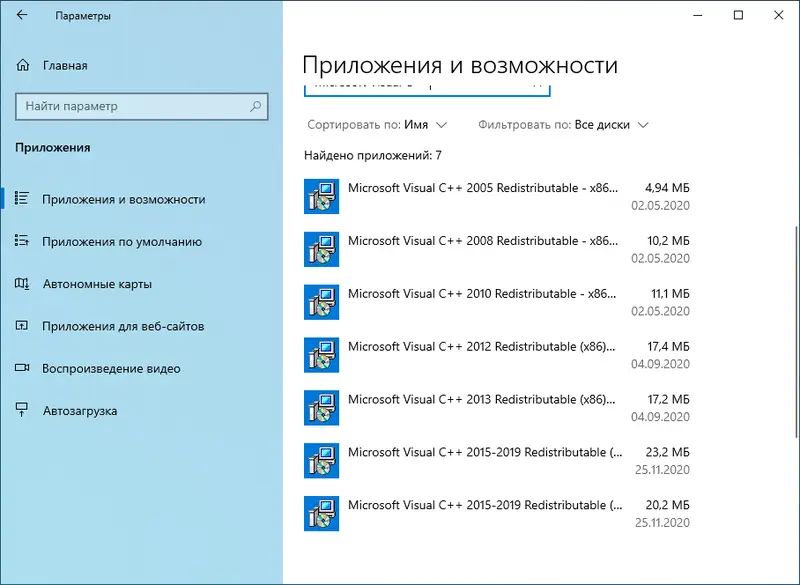
Task: Minimize the Параметры window
Action: point(698,15)
